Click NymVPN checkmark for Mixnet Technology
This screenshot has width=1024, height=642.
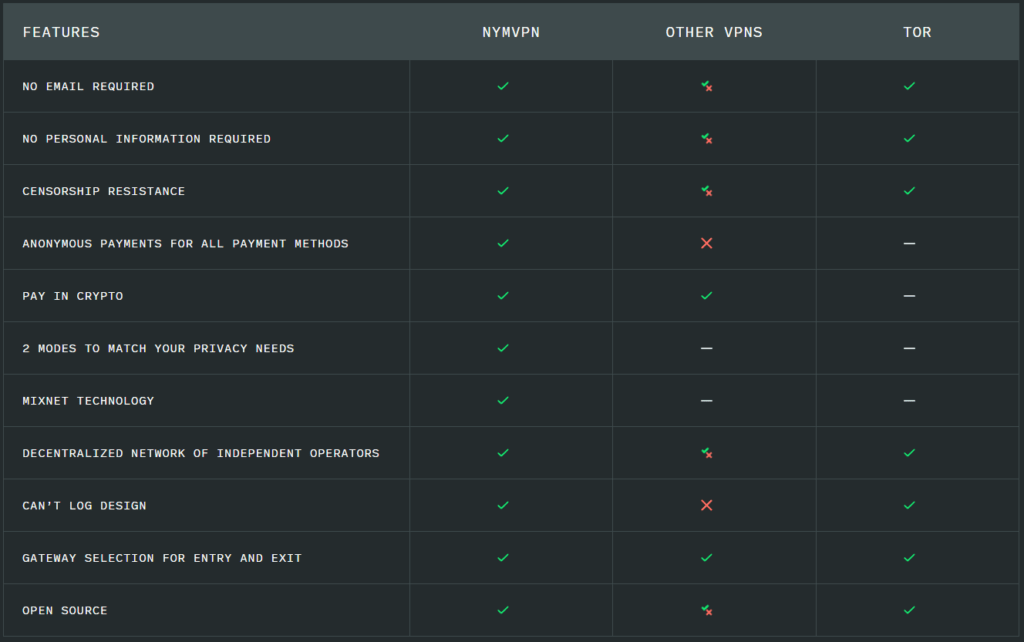coord(503,400)
